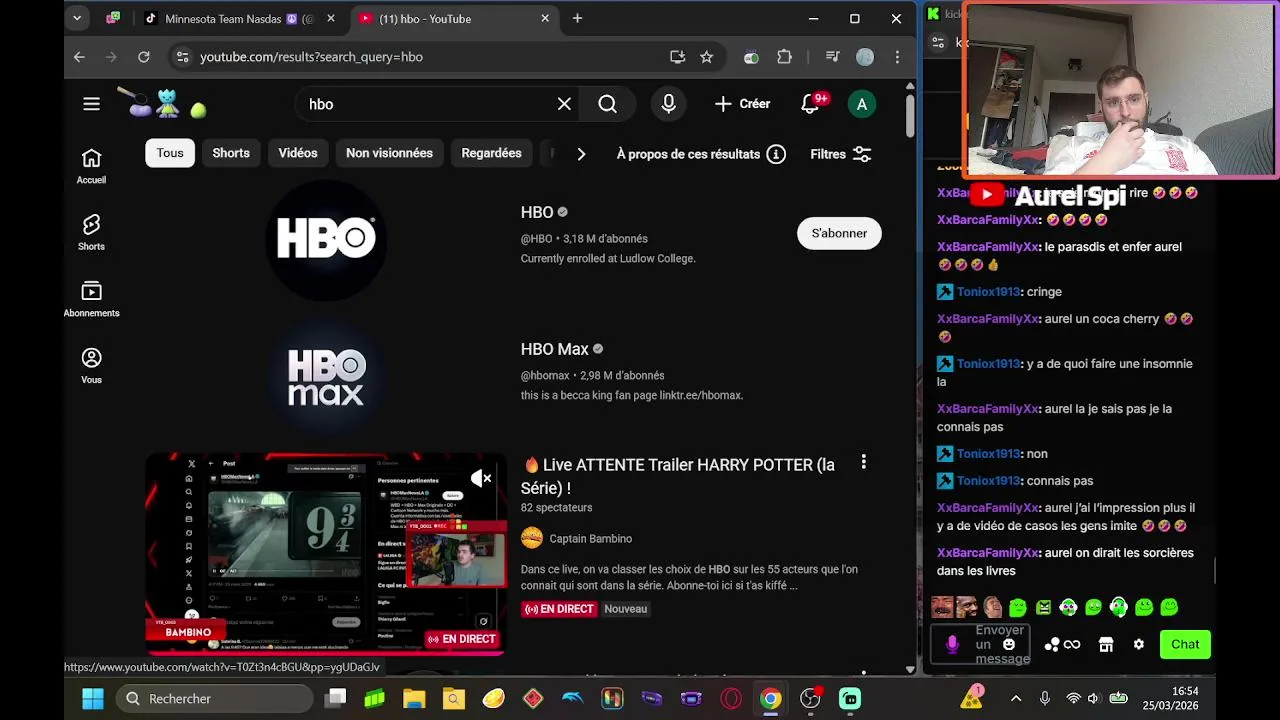
Task: Close the Minnesota Team Nasdas tab
Action: [x=331, y=18]
